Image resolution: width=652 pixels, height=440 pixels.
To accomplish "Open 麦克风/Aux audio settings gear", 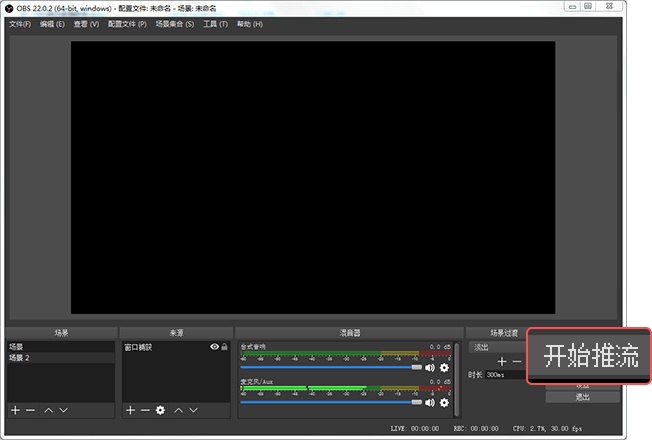I will coord(445,403).
